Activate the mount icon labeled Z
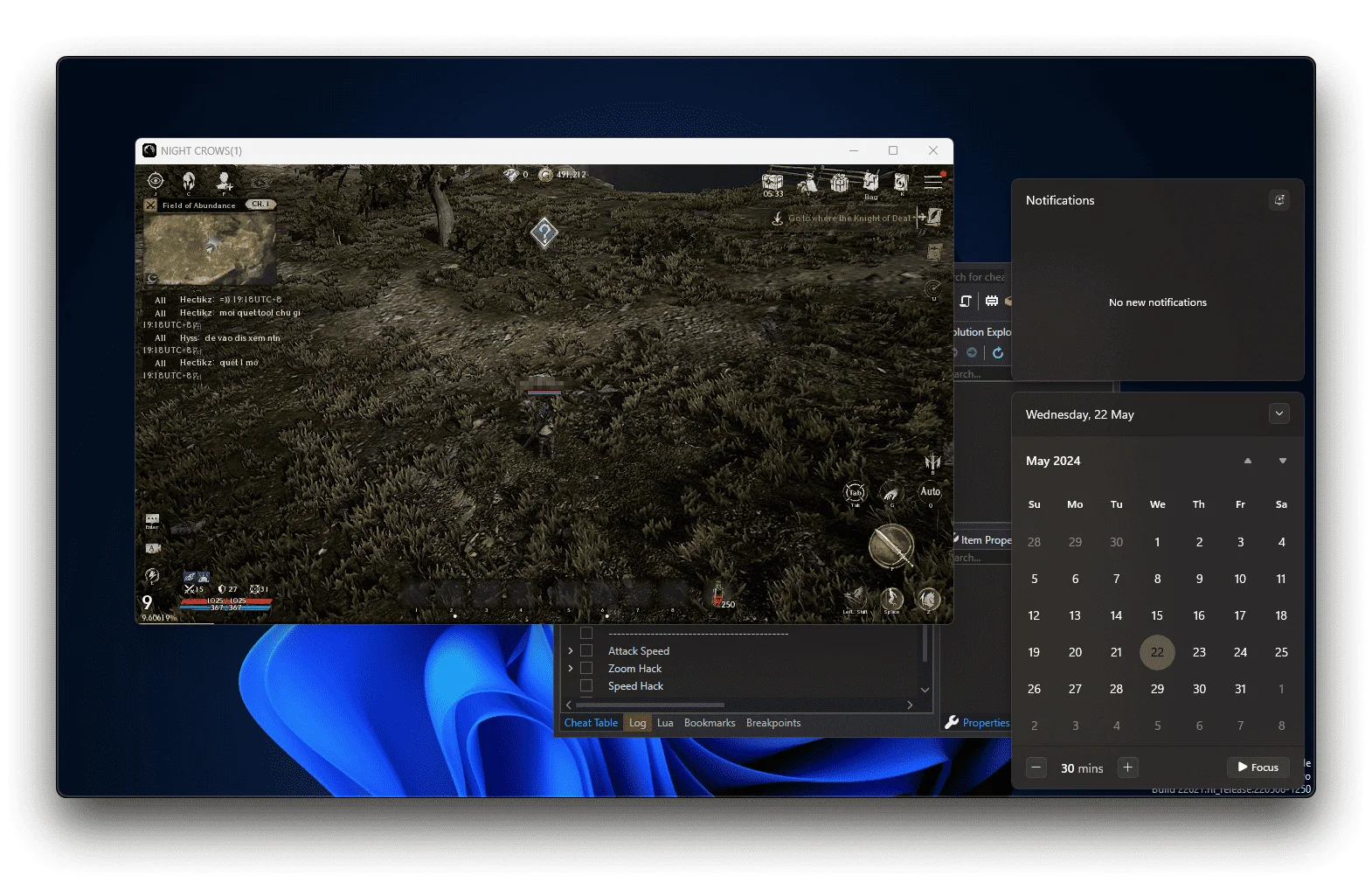This screenshot has height=882, width=1372. [x=928, y=599]
